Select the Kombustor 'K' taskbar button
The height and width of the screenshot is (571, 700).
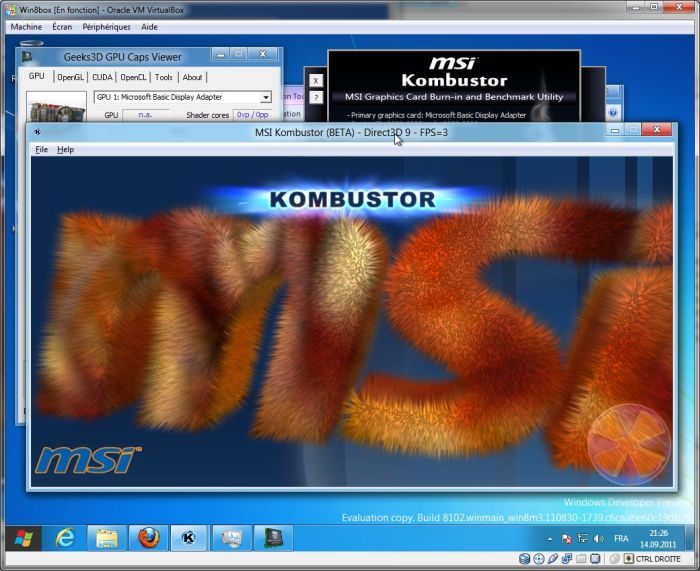(189, 538)
